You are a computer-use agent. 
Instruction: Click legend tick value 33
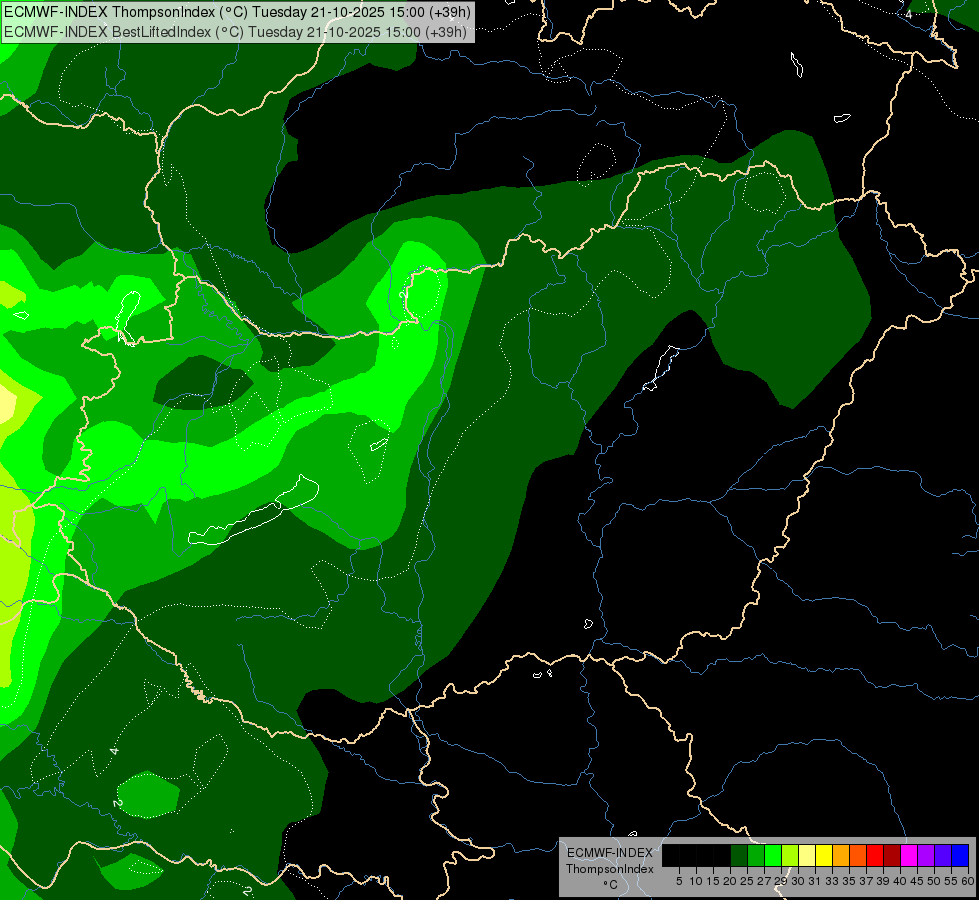[832, 881]
